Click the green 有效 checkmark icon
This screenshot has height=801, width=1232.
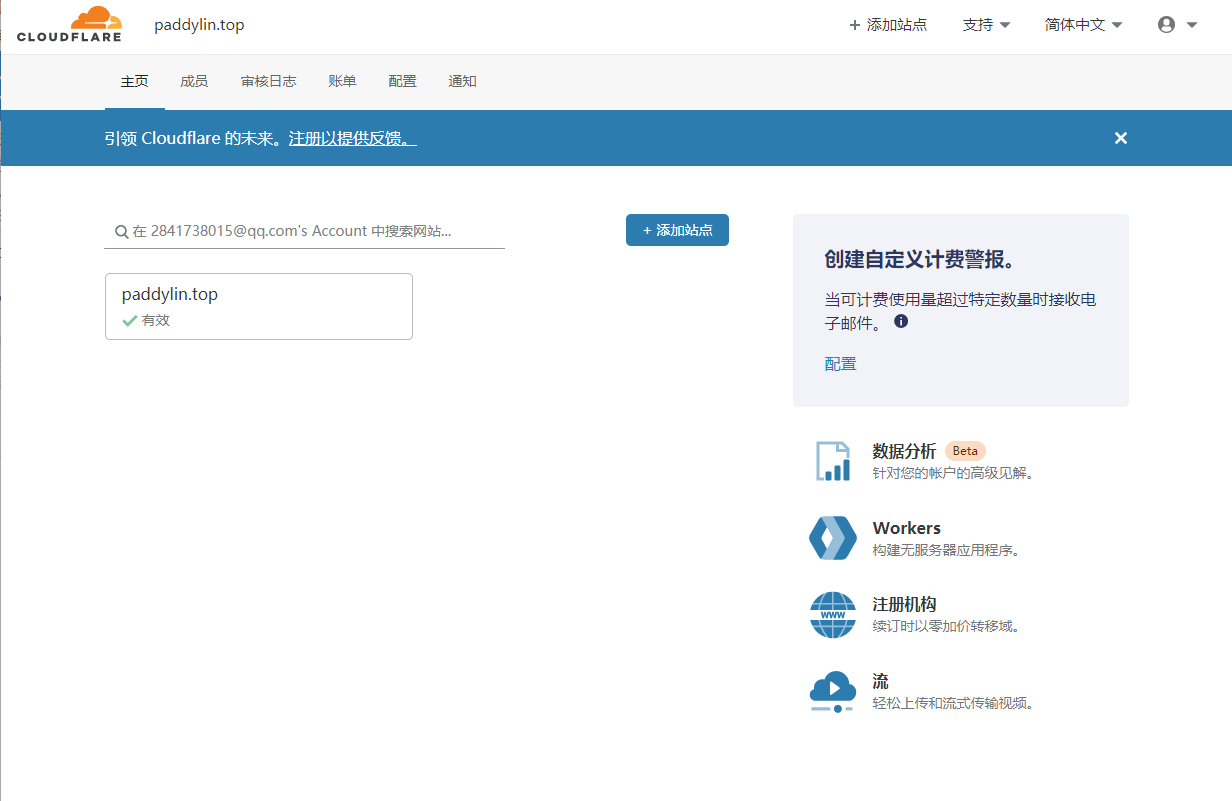pos(129,321)
